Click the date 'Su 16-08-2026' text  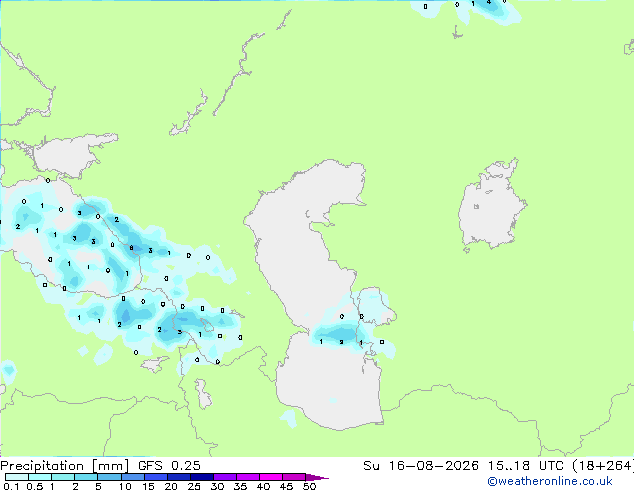click(421, 466)
